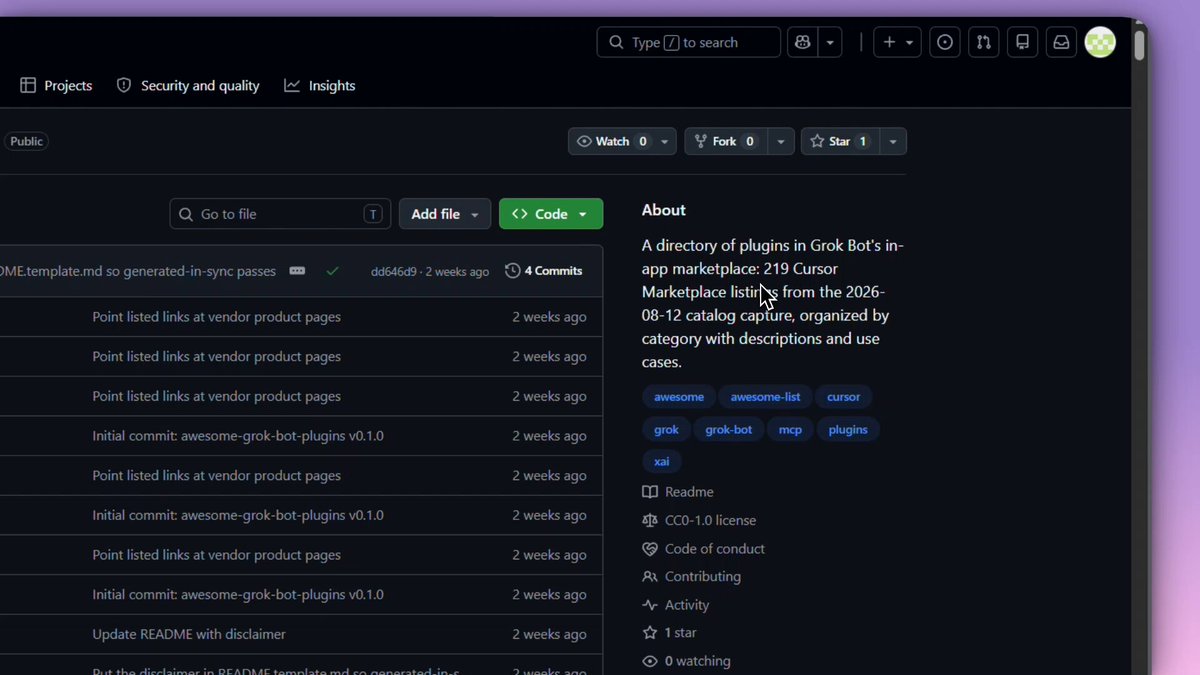
Task: Click the awesome topic tag
Action: point(679,397)
